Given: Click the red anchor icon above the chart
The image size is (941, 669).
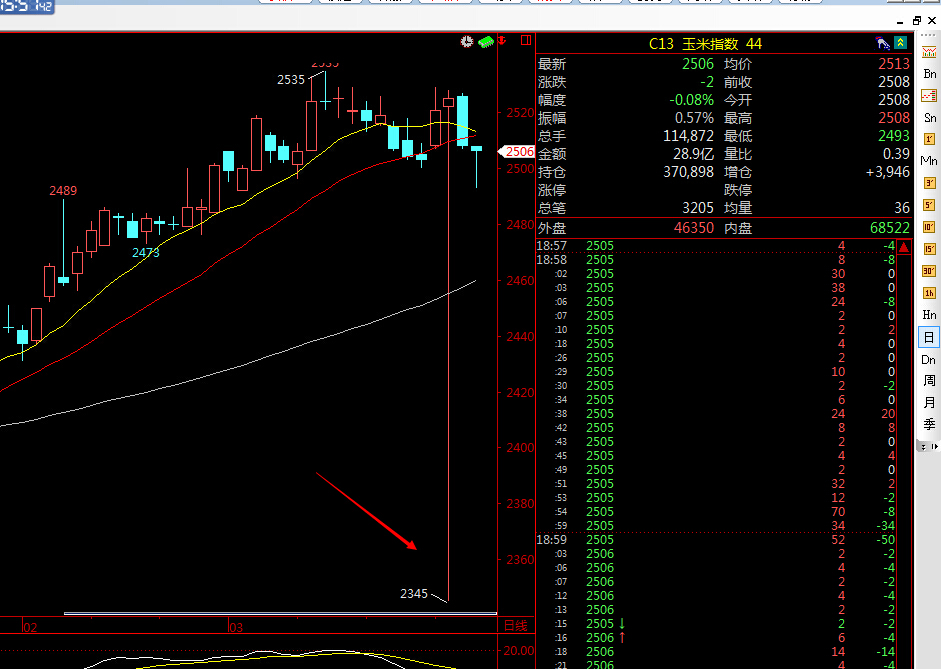Looking at the screenshot, I should pos(503,41).
